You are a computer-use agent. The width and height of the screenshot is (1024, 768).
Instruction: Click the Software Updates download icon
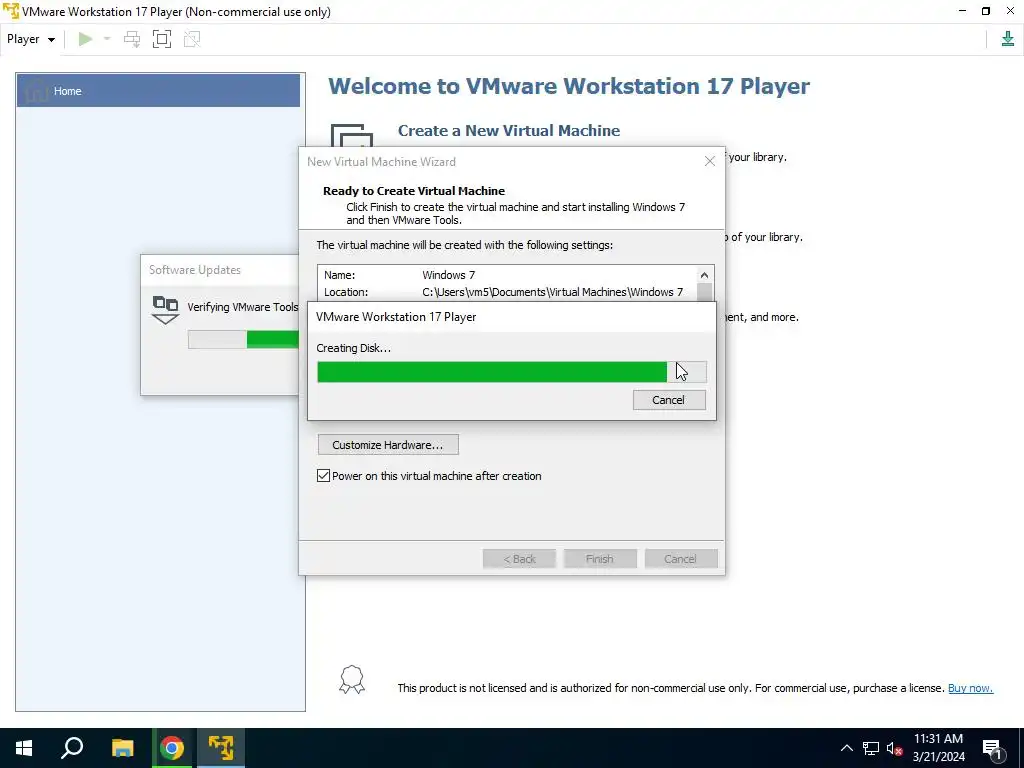165,310
